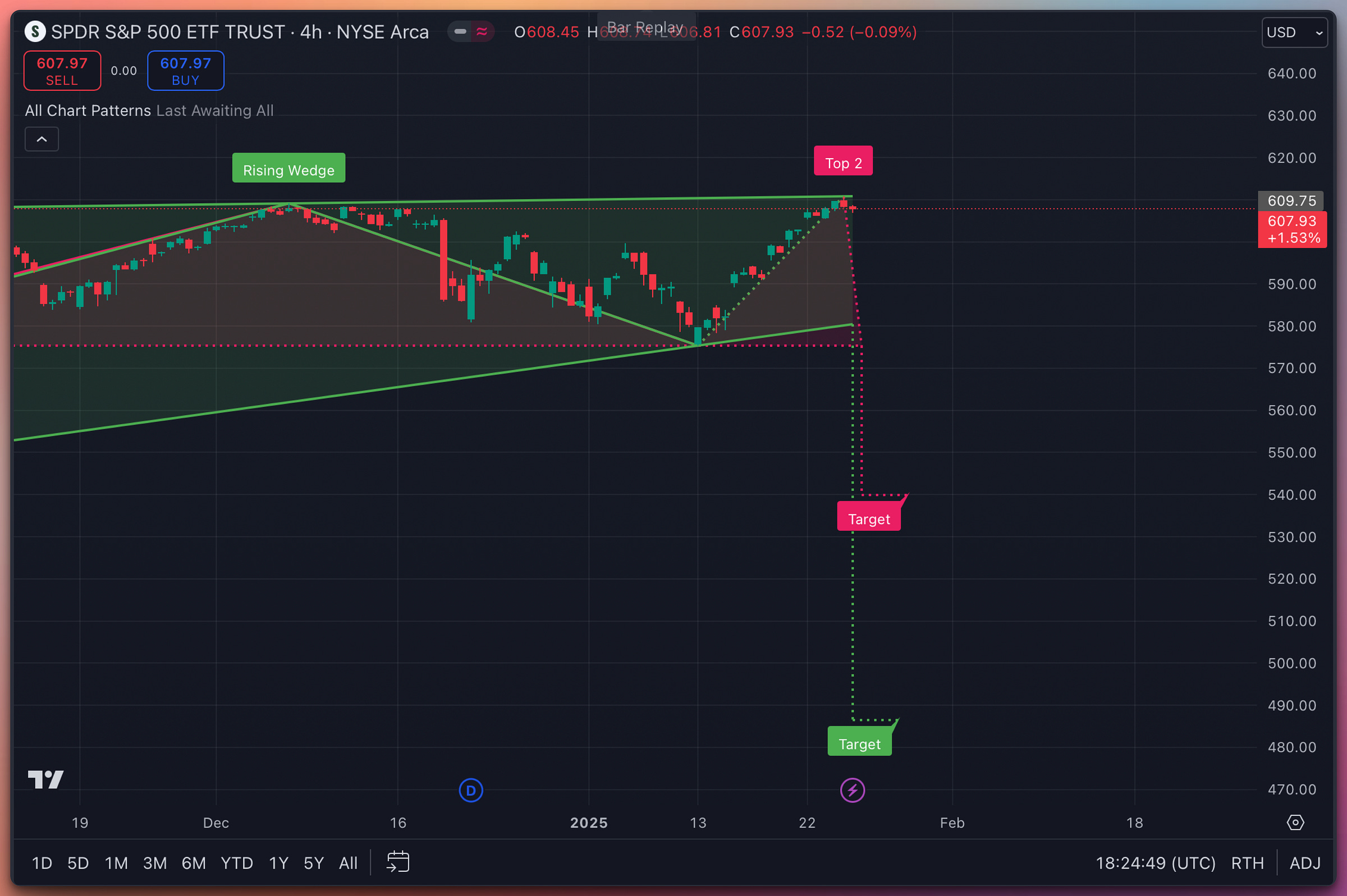The width and height of the screenshot is (1347, 896).
Task: Select the 1Y time range
Action: pyautogui.click(x=279, y=863)
